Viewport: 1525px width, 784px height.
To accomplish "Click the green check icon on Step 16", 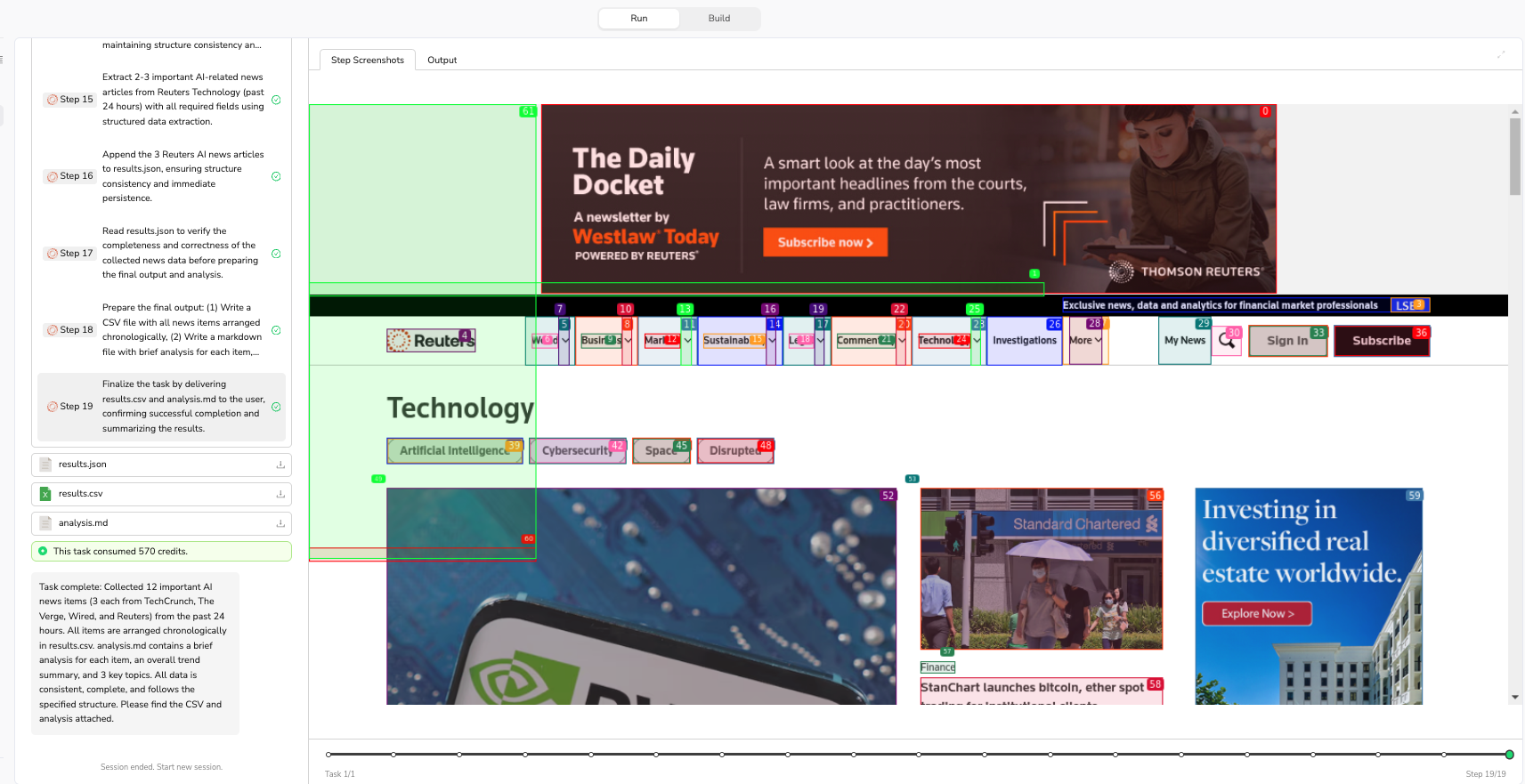I will point(276,176).
